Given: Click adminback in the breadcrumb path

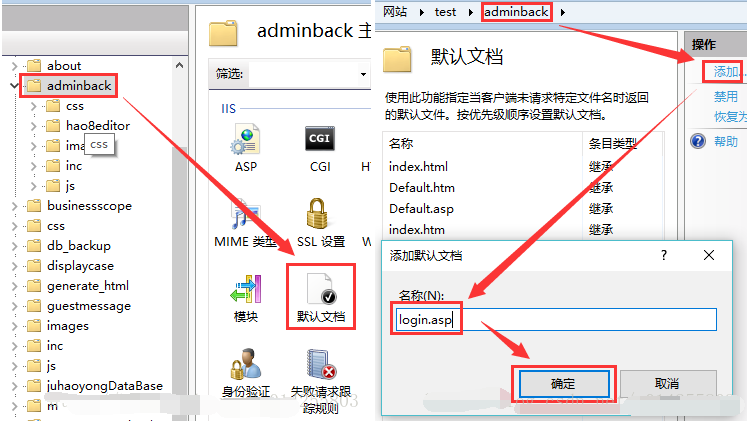Looking at the screenshot, I should pyautogui.click(x=516, y=11).
